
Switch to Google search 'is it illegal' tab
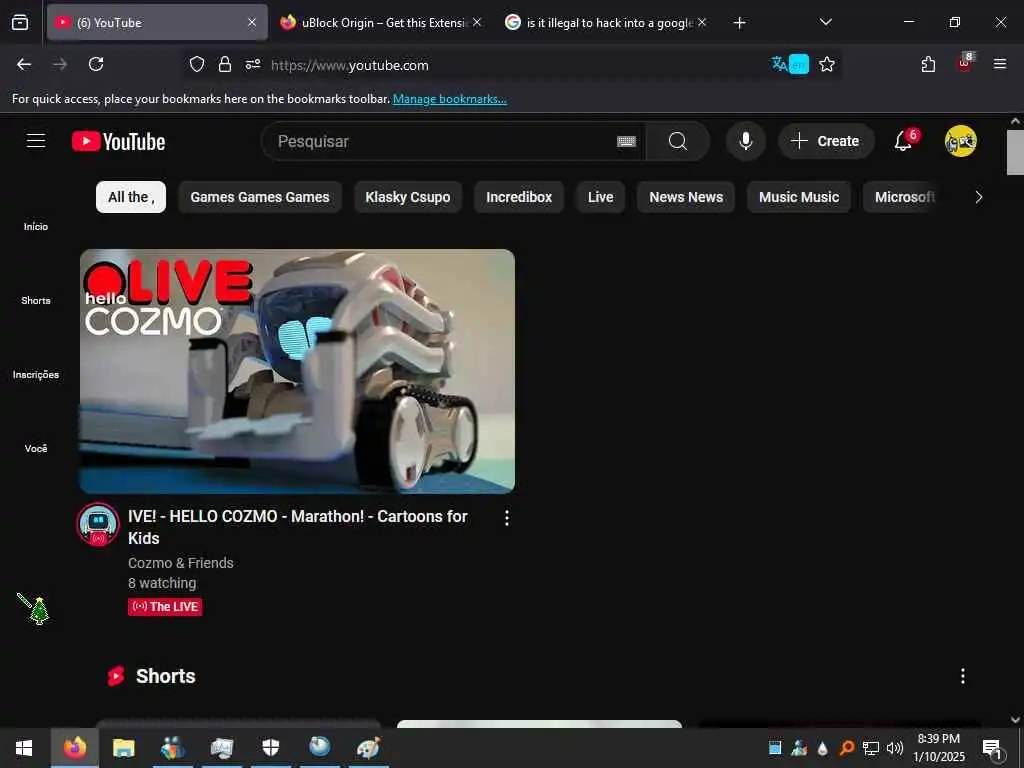tap(605, 22)
